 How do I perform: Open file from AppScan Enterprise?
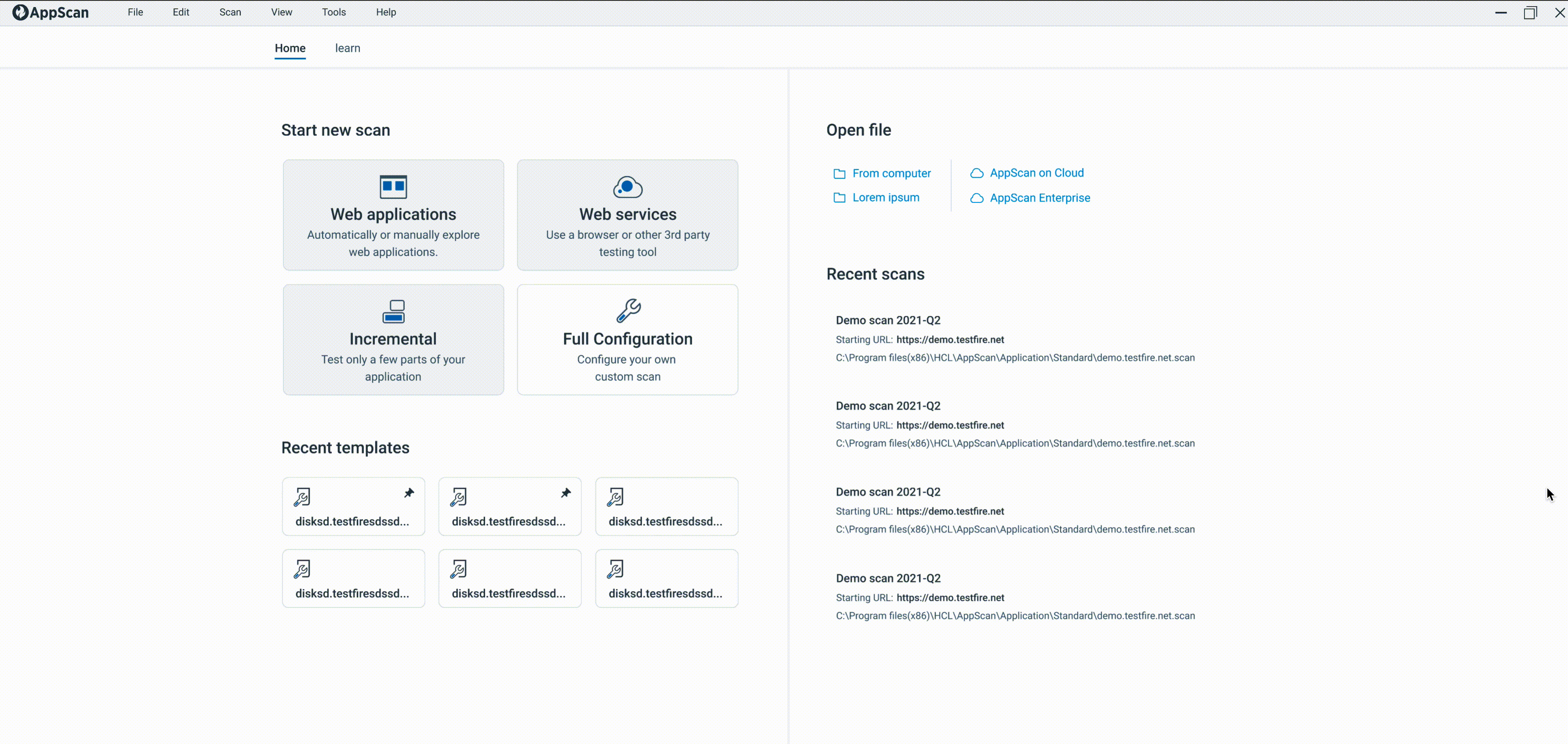click(x=1040, y=198)
